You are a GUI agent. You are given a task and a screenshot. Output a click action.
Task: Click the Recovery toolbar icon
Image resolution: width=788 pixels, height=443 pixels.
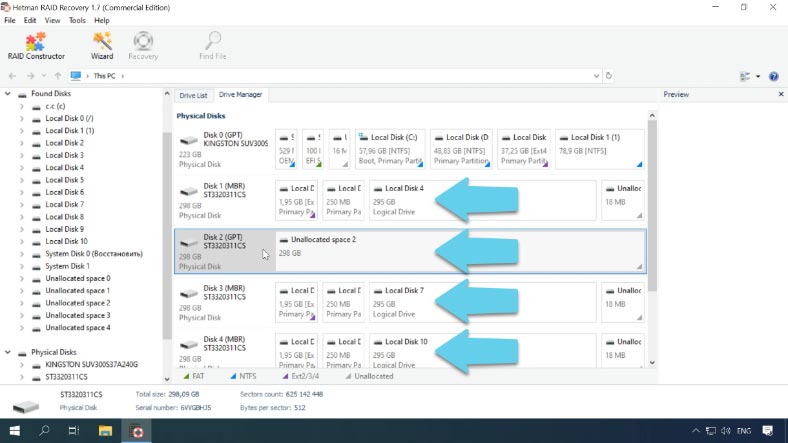click(143, 46)
